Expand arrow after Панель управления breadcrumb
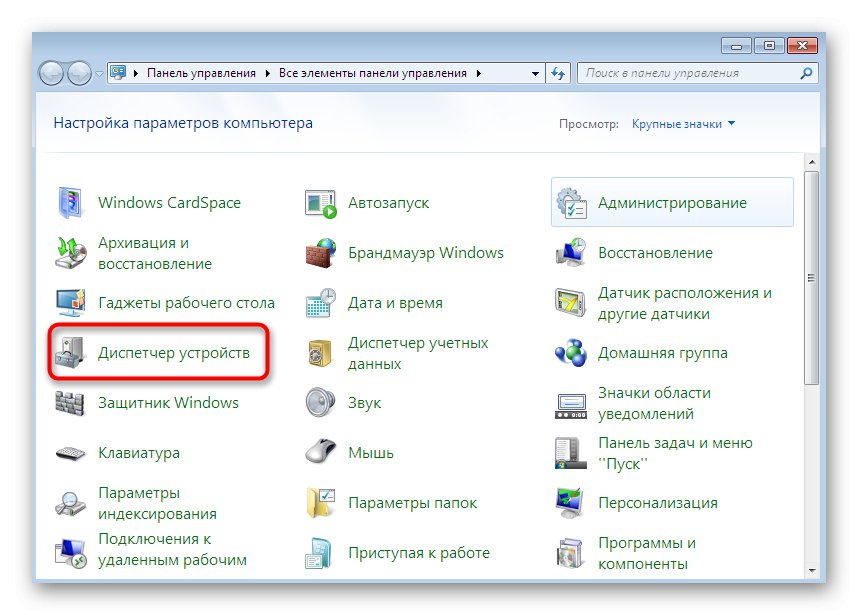This screenshot has height=615, width=858. coord(267,73)
